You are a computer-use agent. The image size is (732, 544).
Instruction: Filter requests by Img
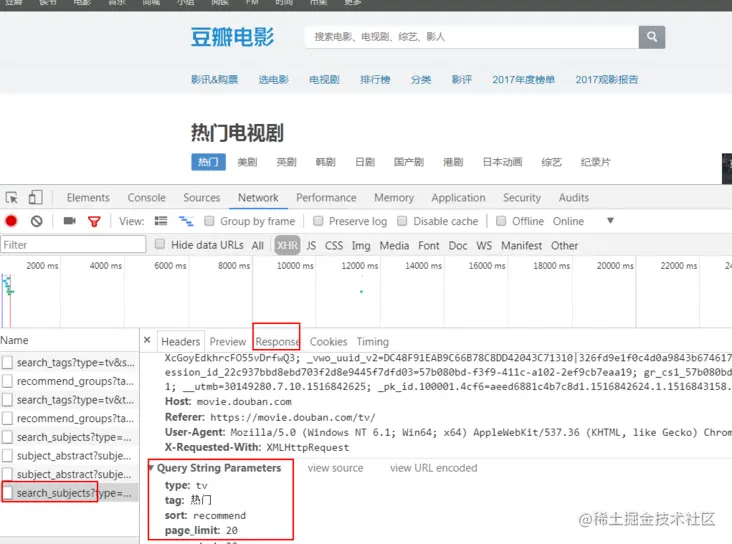(361, 246)
